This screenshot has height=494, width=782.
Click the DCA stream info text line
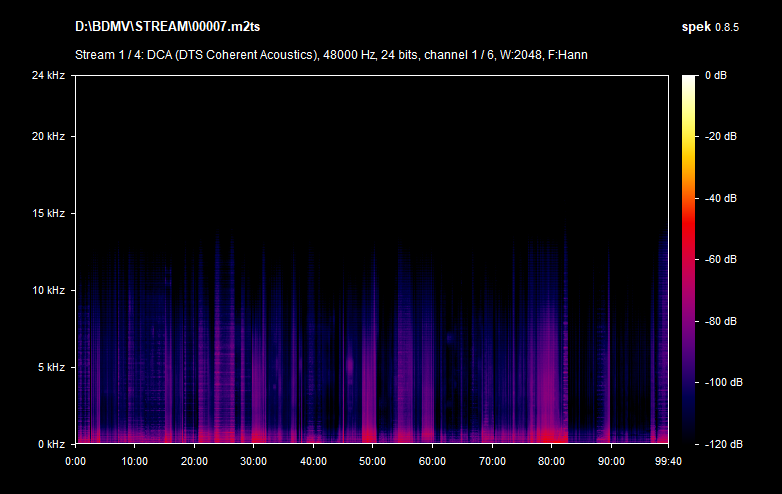[330, 54]
